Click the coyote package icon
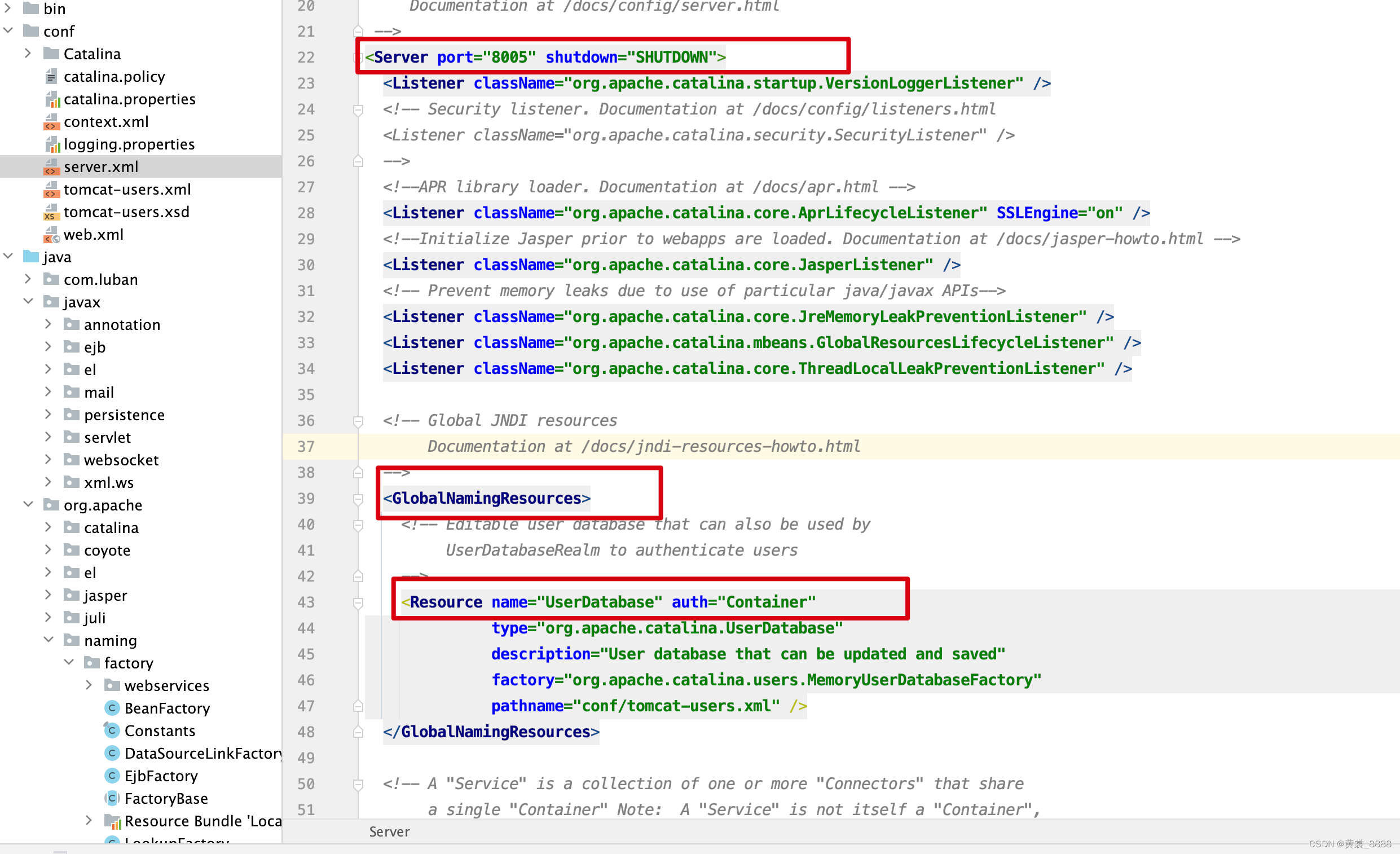This screenshot has height=854, width=1400. [x=72, y=549]
